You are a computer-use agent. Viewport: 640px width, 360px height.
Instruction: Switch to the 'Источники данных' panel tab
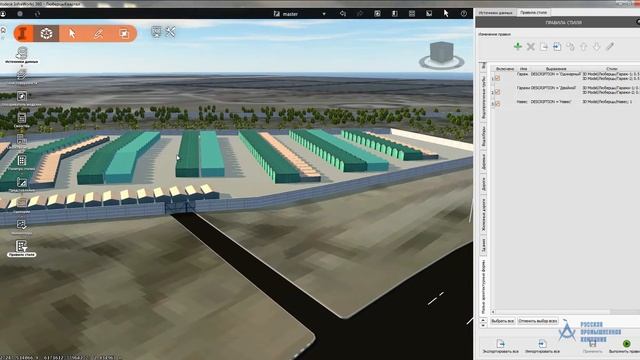[496, 13]
